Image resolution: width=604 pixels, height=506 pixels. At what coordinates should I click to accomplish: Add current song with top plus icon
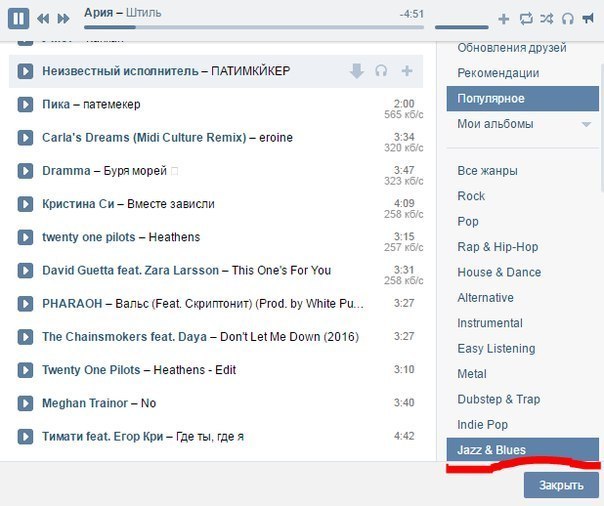click(503, 19)
